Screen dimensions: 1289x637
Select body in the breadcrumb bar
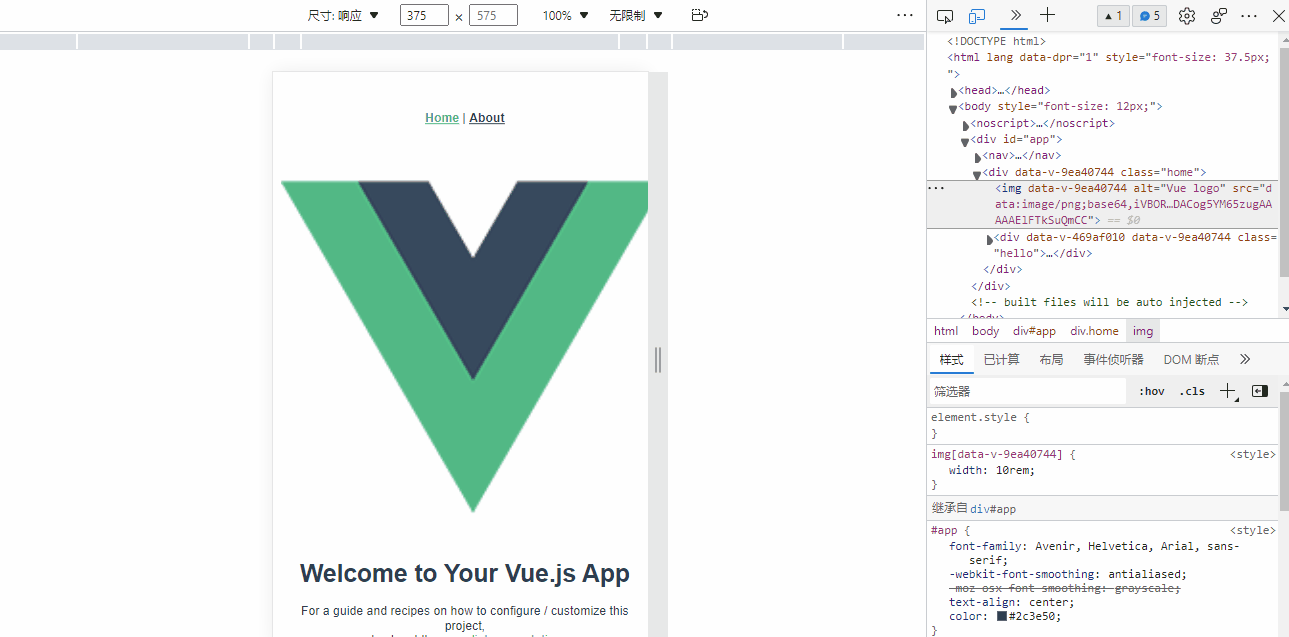point(986,331)
